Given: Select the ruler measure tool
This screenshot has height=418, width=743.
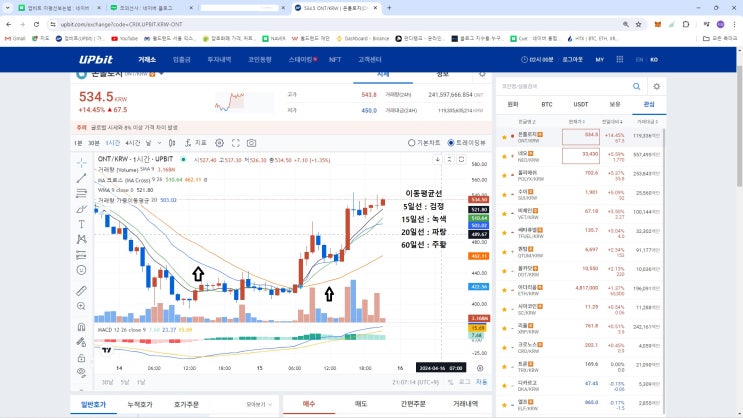Looking at the screenshot, I should point(82,290).
